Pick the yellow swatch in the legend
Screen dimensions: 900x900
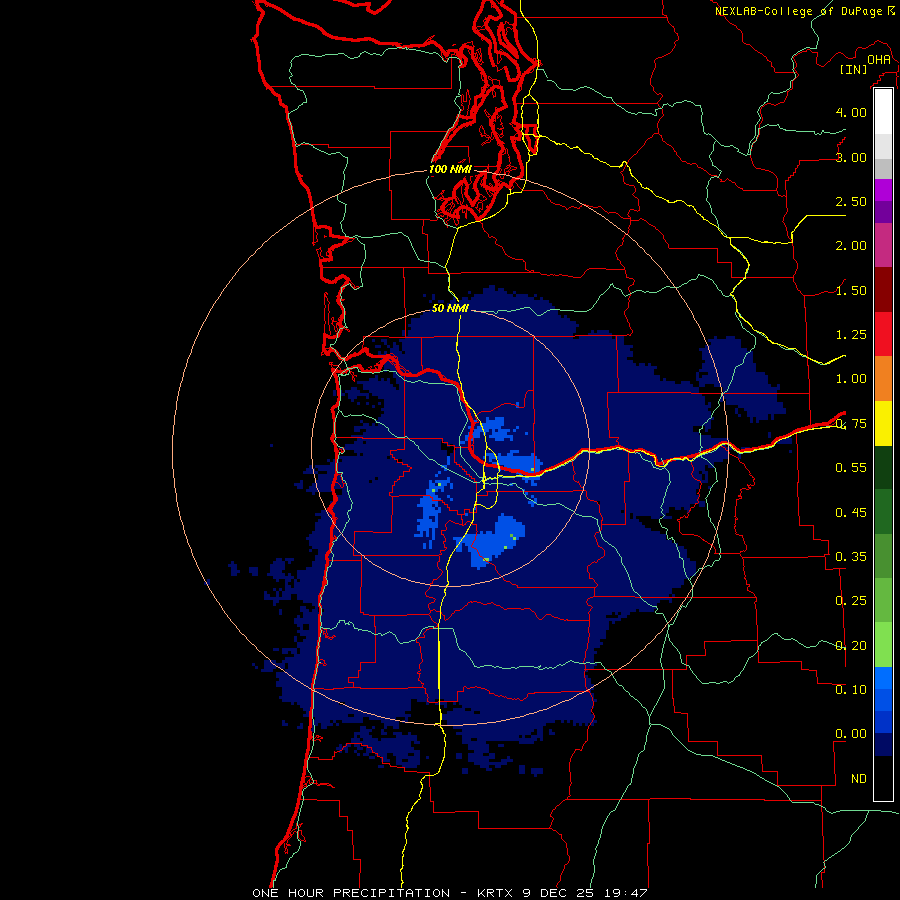[x=883, y=423]
